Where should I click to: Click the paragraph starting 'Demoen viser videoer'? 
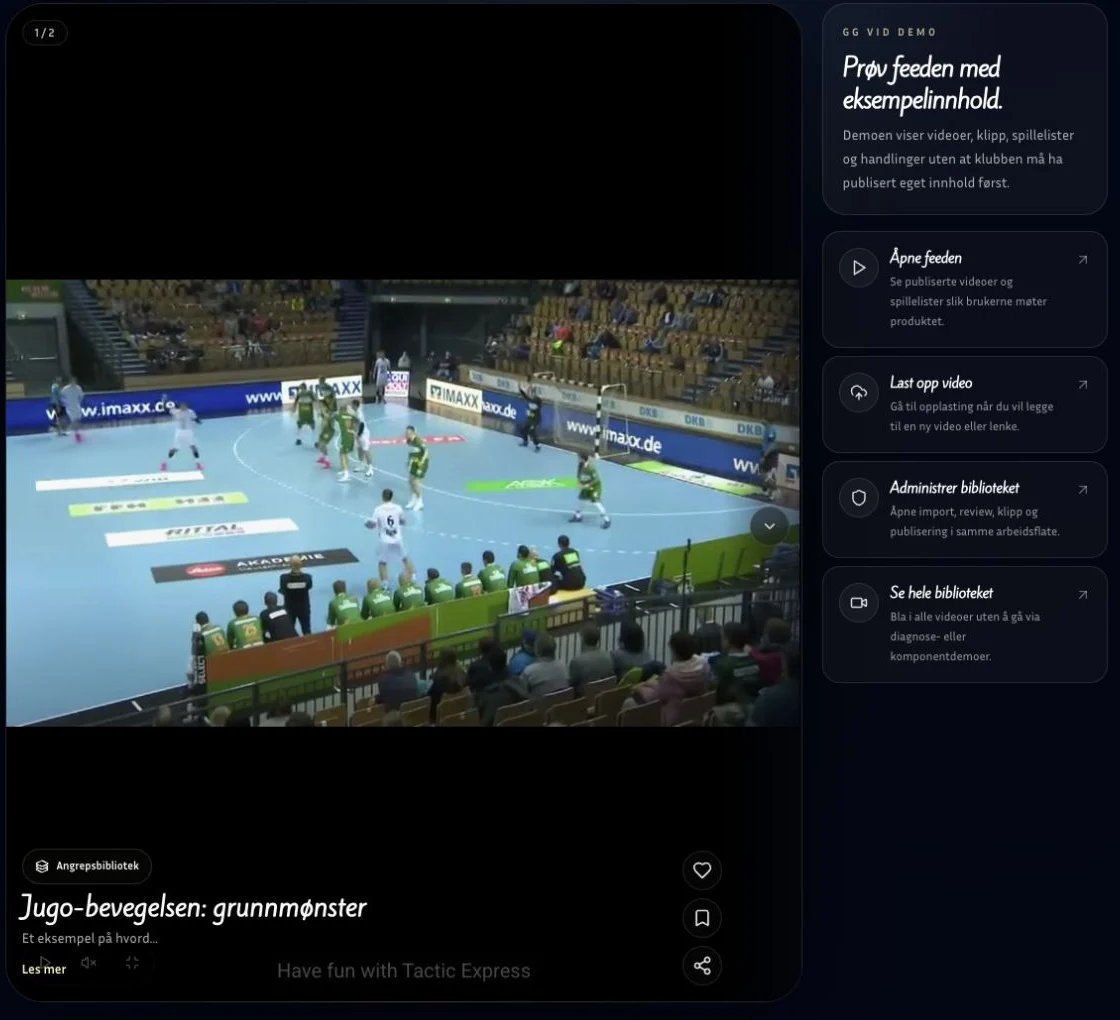pos(958,159)
